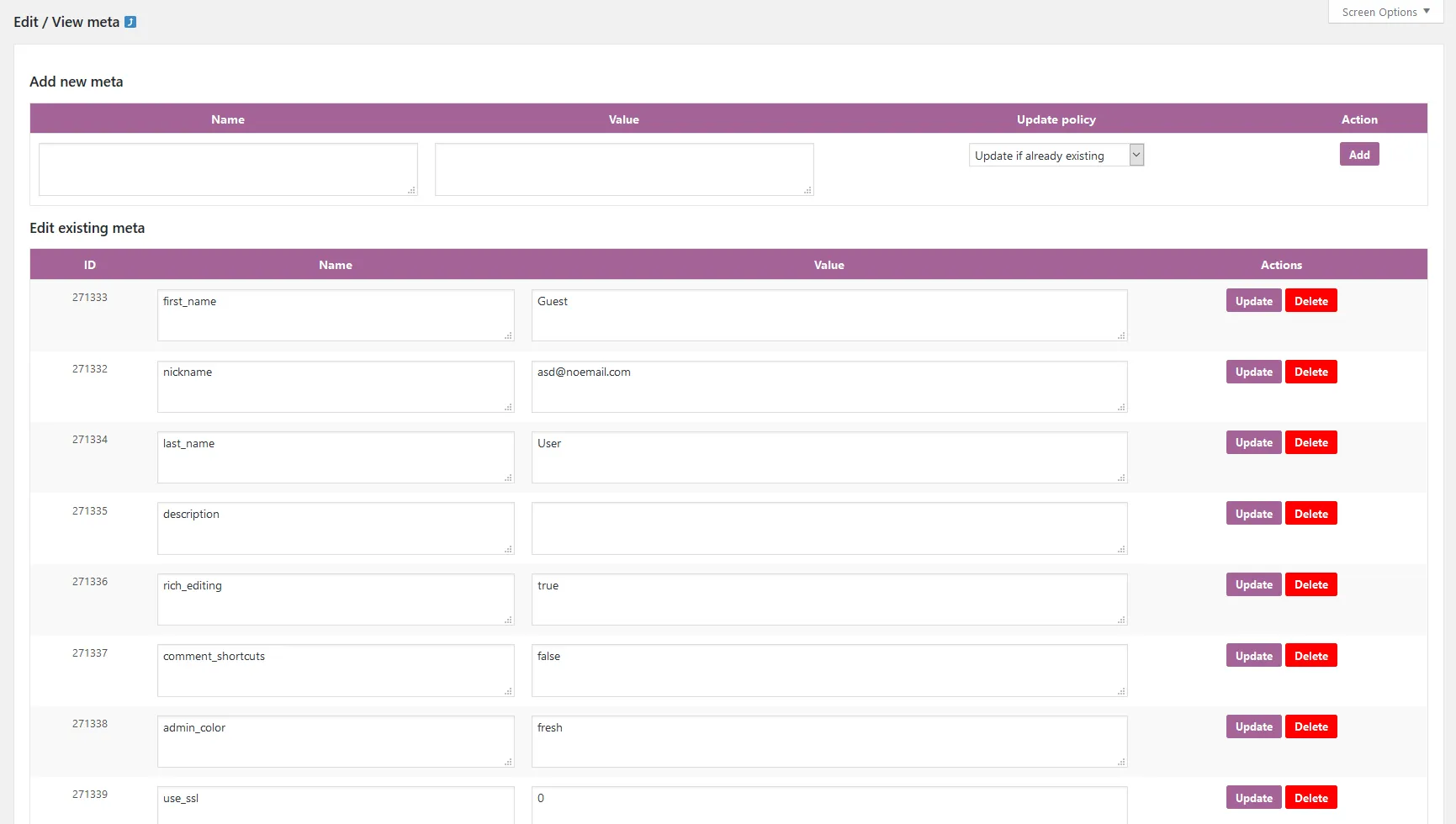Image resolution: width=1456 pixels, height=824 pixels.
Task: Edit the Guest value field for first_name
Action: (829, 315)
